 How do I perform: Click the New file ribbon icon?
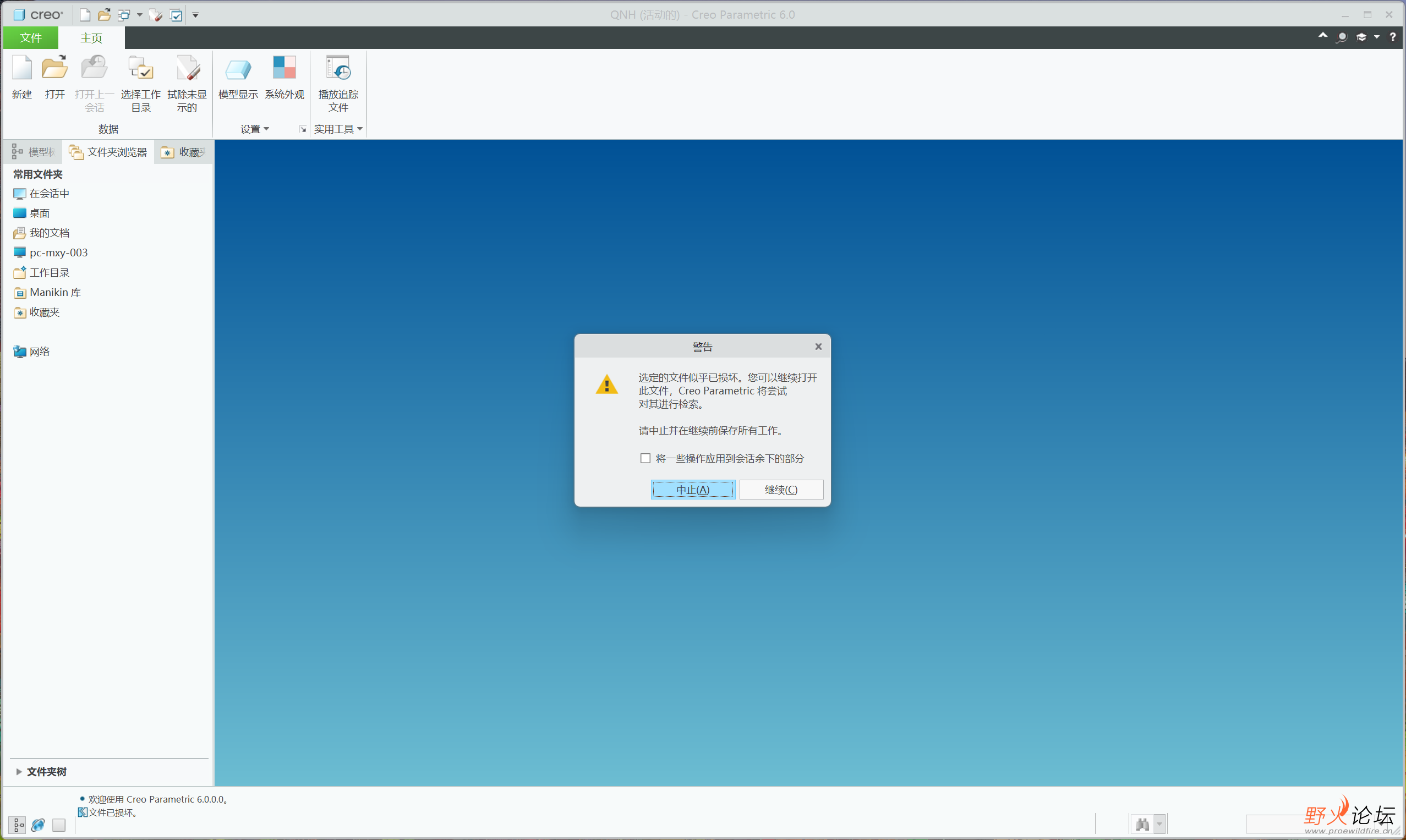click(x=22, y=69)
